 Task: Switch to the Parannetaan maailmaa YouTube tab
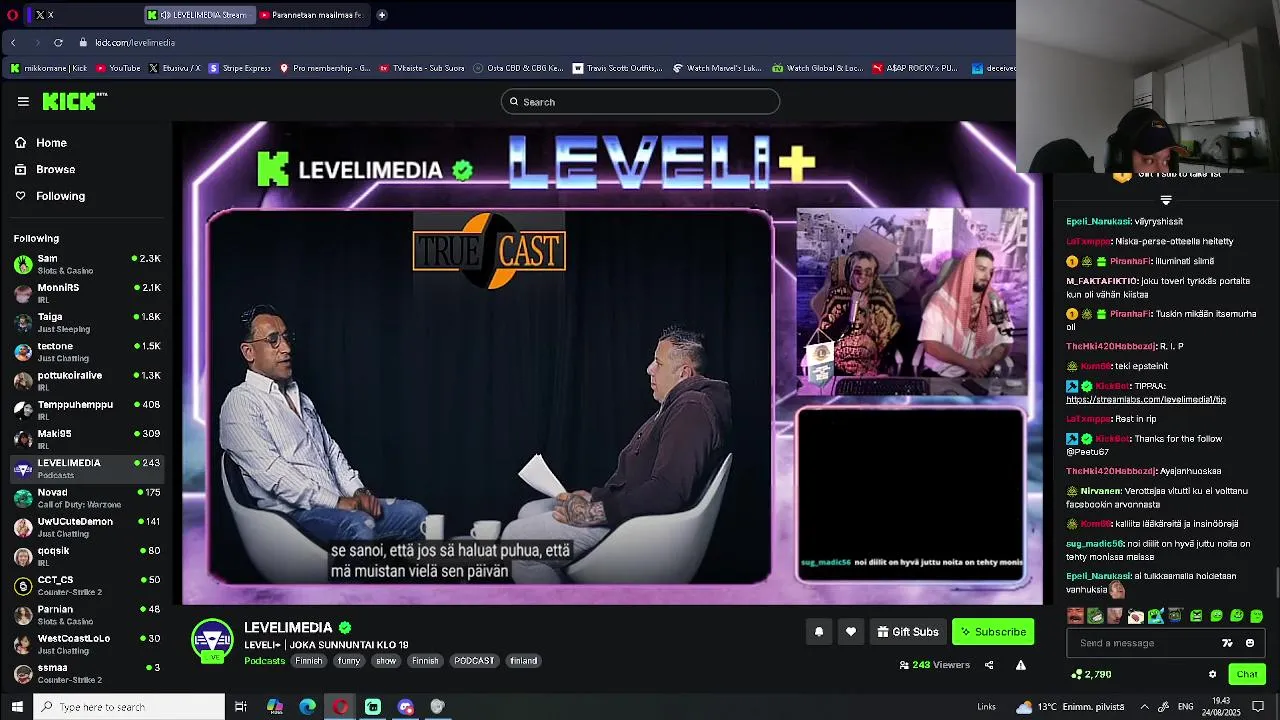314,15
